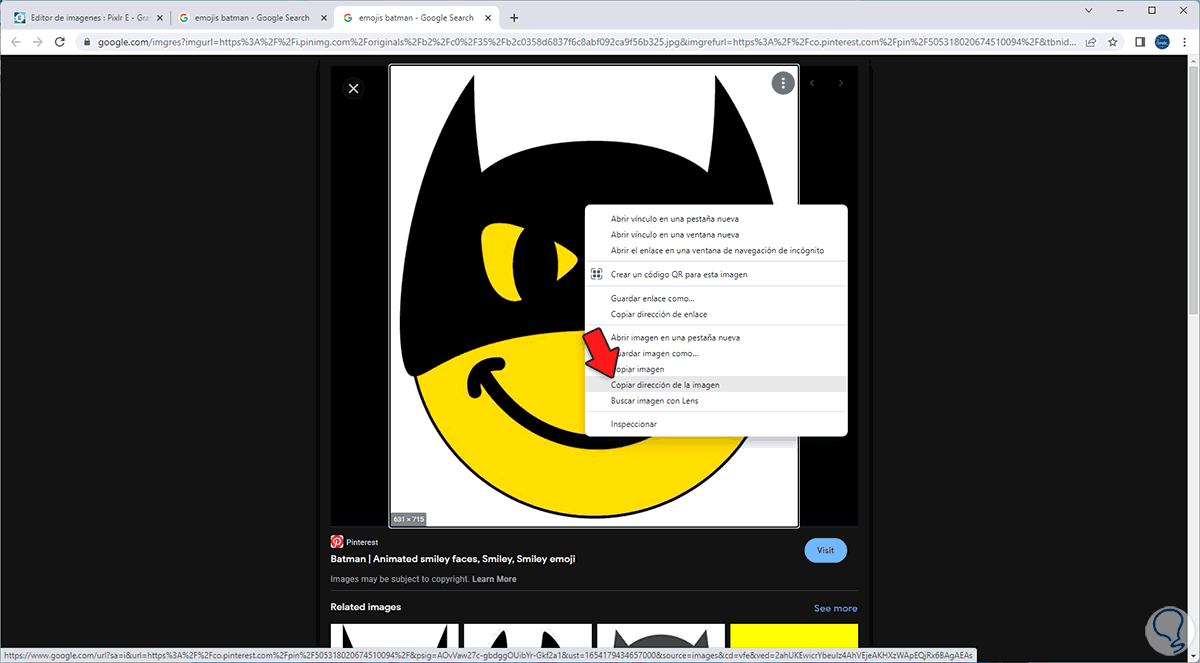Click the Related images heading
The height and width of the screenshot is (663, 1200).
click(x=365, y=607)
